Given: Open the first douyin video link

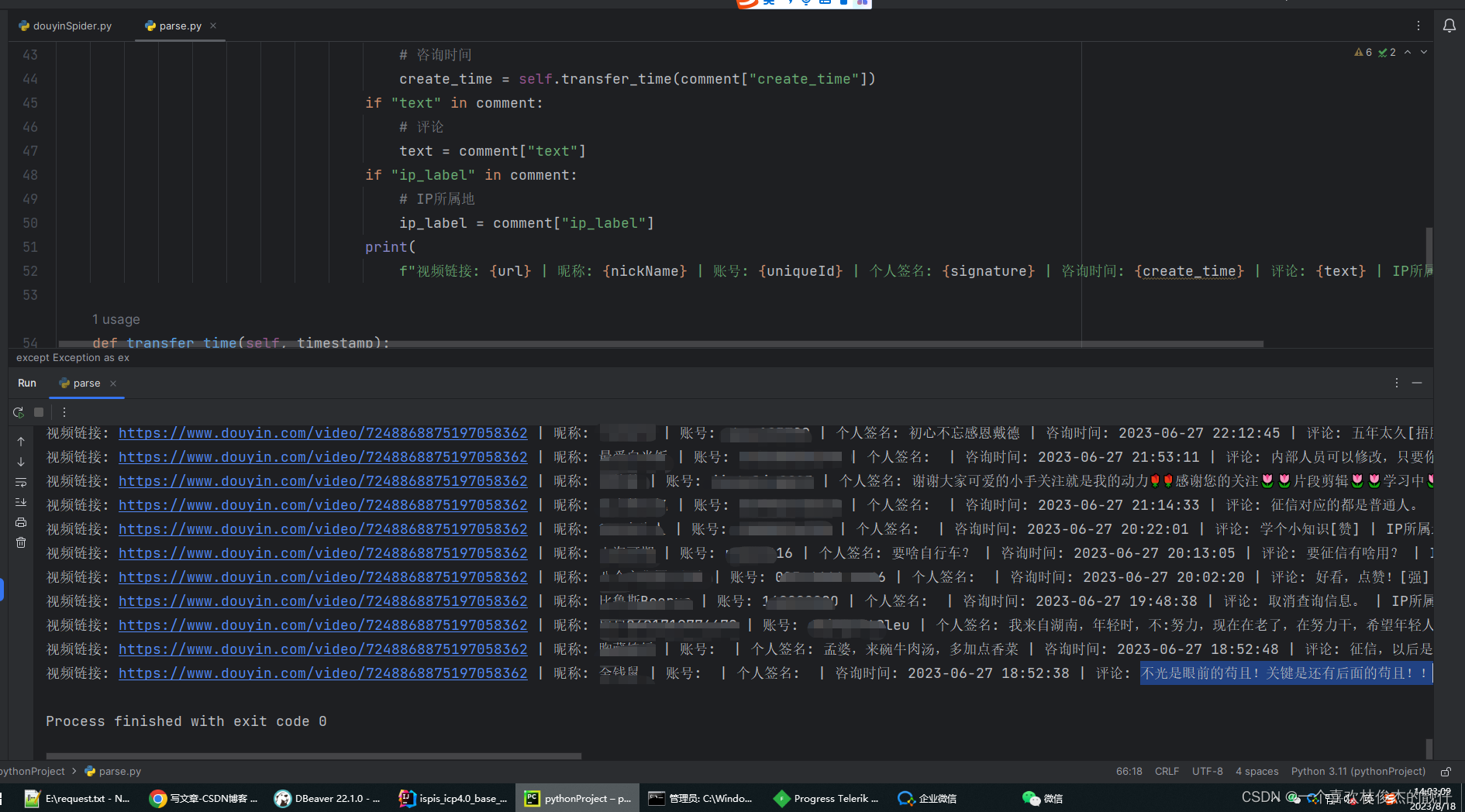Looking at the screenshot, I should click(x=322, y=433).
